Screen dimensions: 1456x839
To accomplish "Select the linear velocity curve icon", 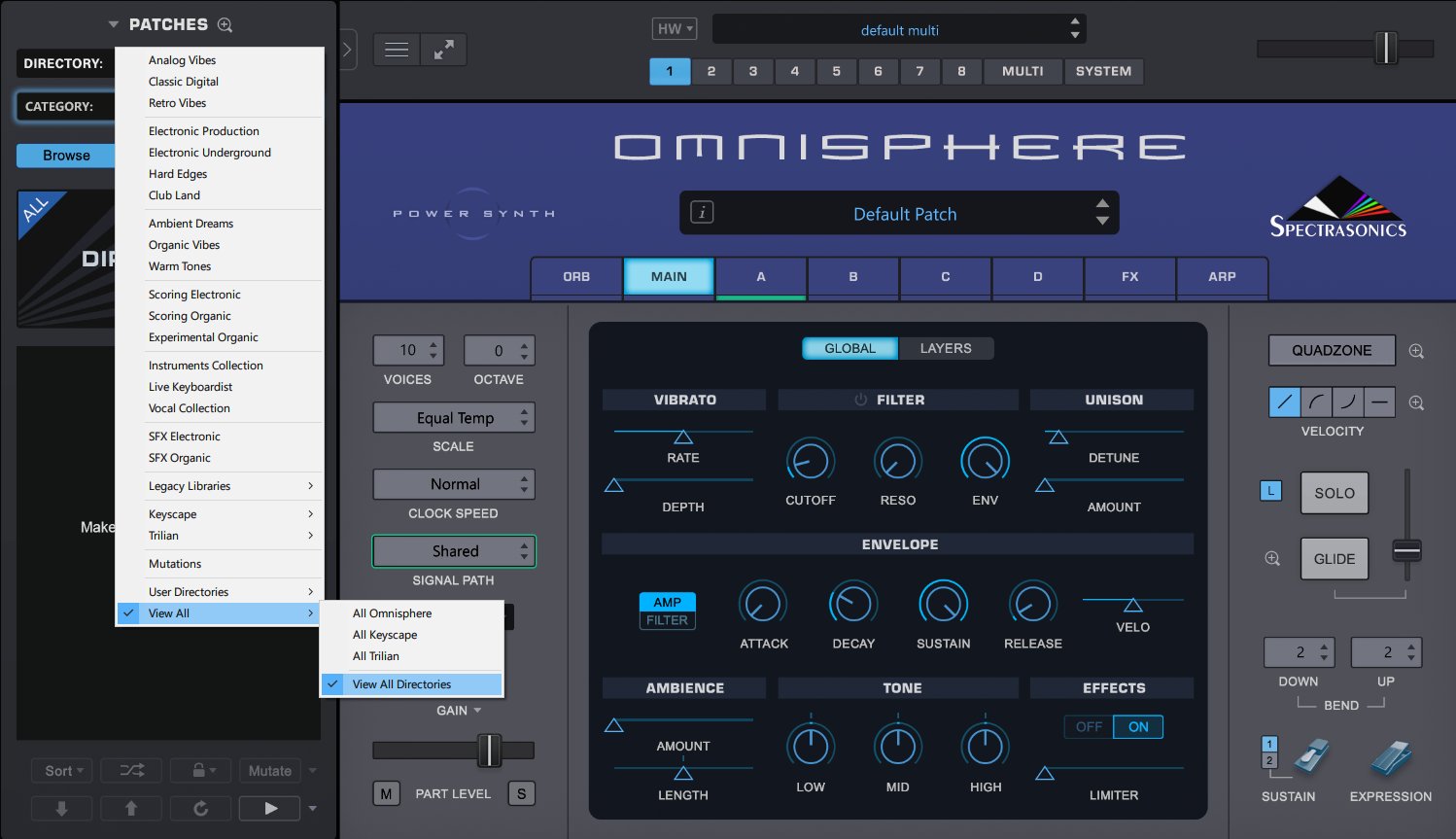I will [x=1285, y=402].
